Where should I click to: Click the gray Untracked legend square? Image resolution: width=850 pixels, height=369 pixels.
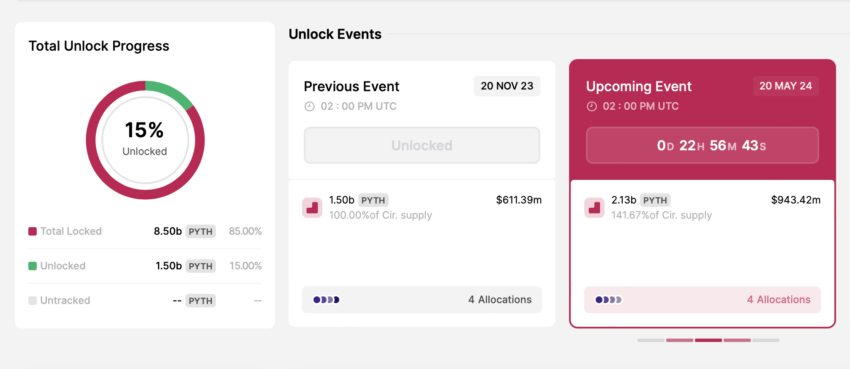point(33,301)
